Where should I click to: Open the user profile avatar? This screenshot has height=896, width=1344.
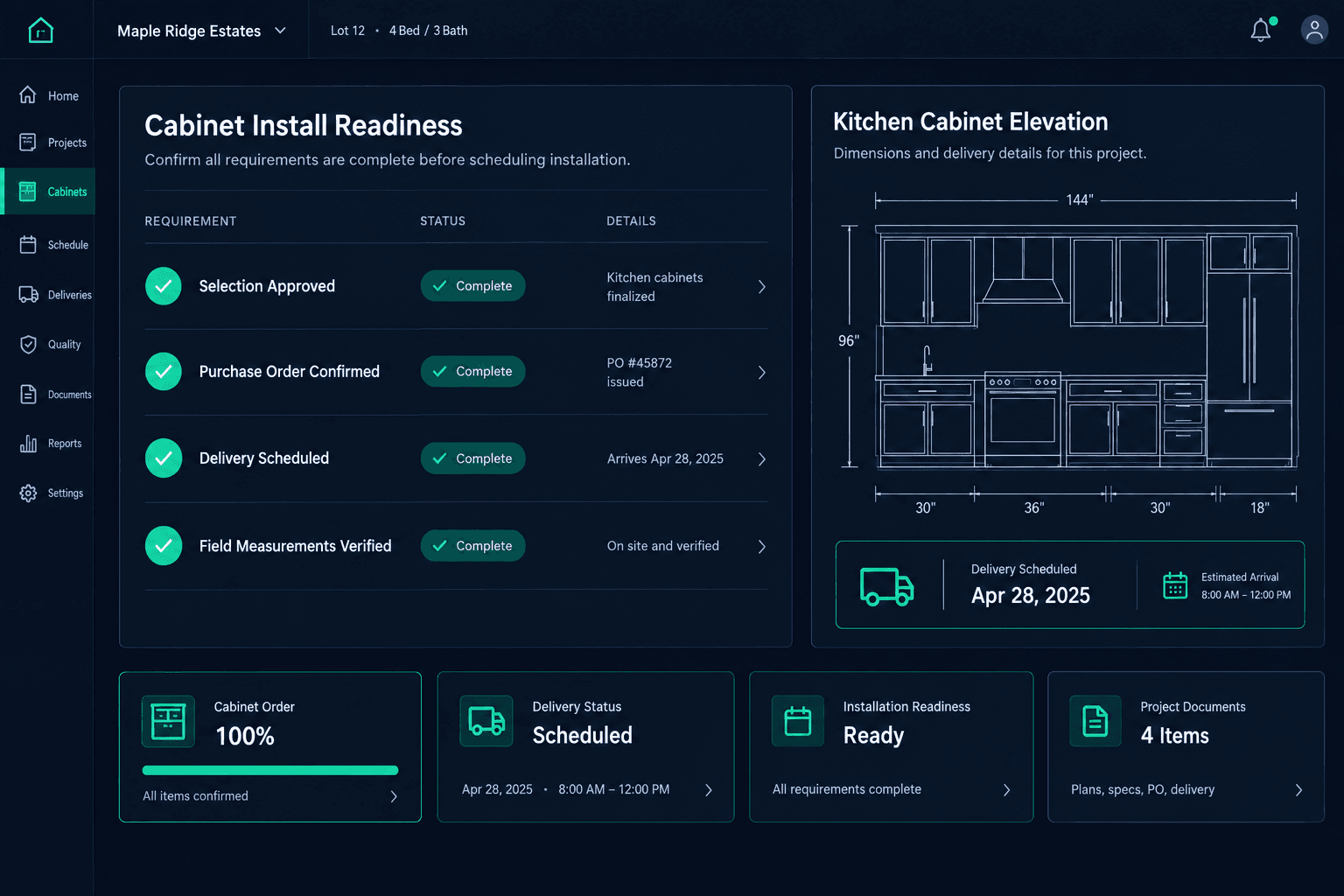pyautogui.click(x=1314, y=30)
